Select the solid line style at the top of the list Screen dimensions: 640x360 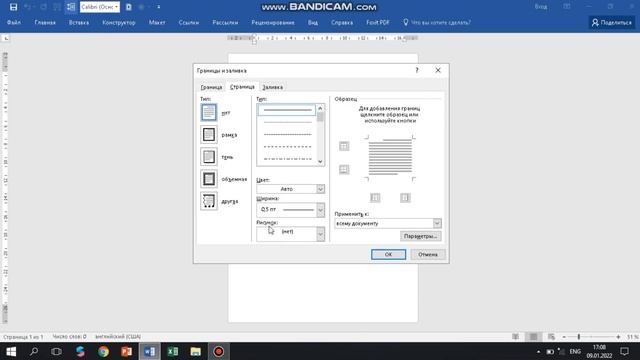pos(287,110)
